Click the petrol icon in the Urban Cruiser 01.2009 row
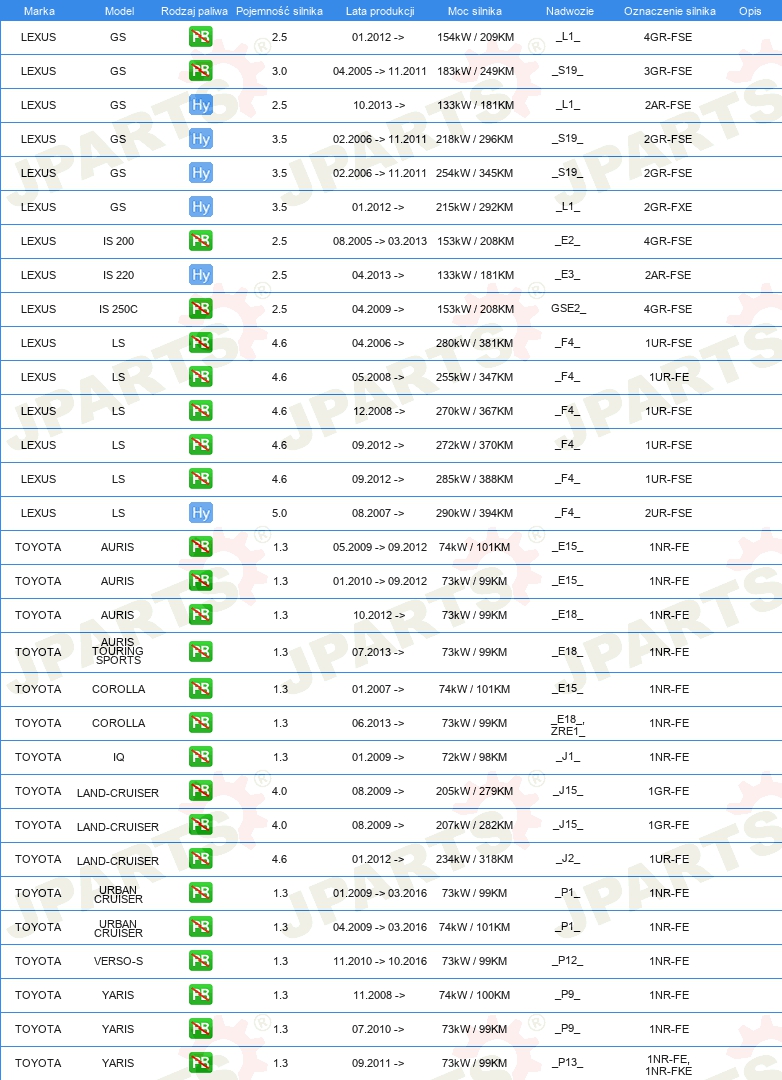Image resolution: width=782 pixels, height=1080 pixels. click(x=200, y=893)
